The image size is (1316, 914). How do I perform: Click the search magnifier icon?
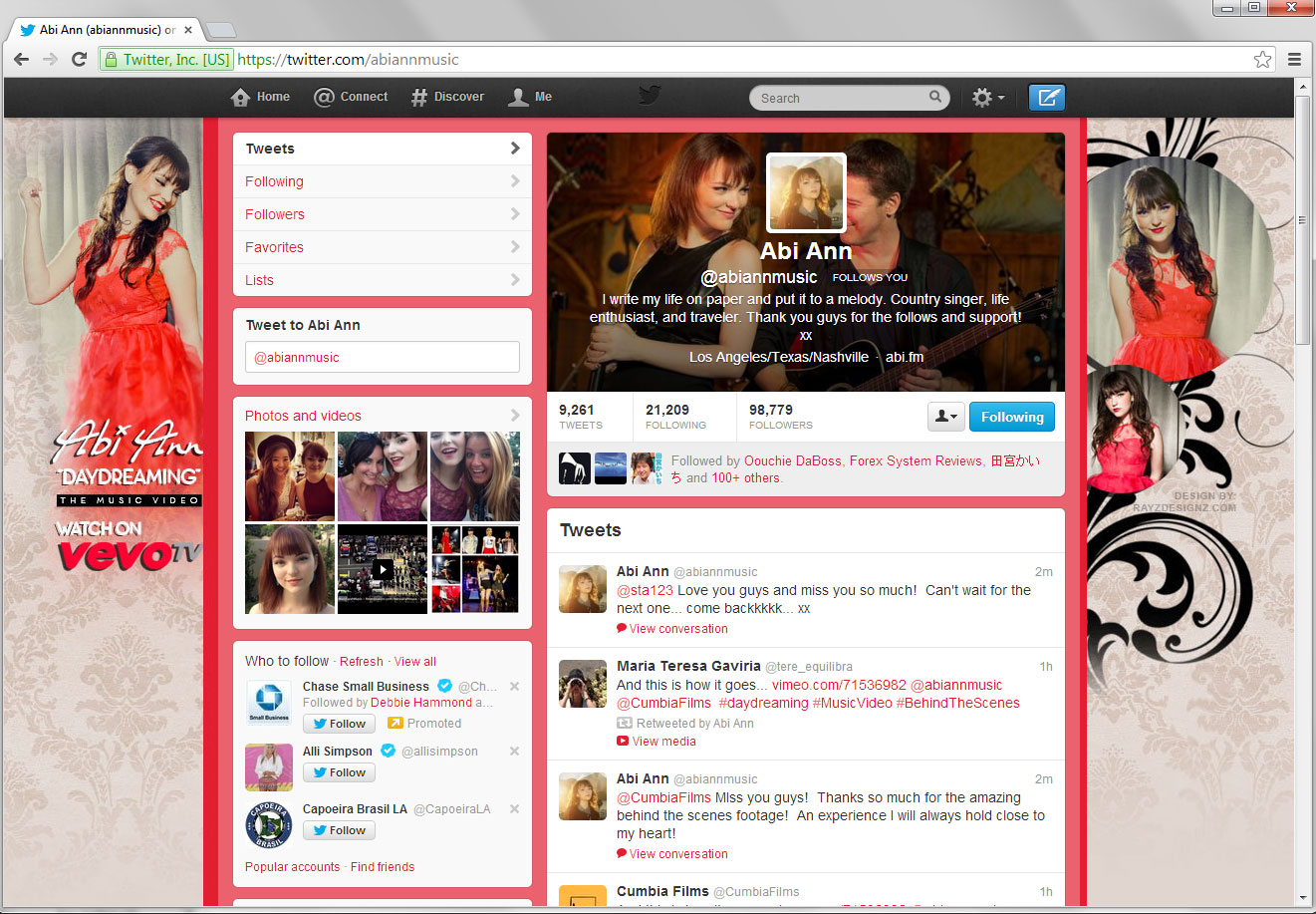tap(935, 97)
